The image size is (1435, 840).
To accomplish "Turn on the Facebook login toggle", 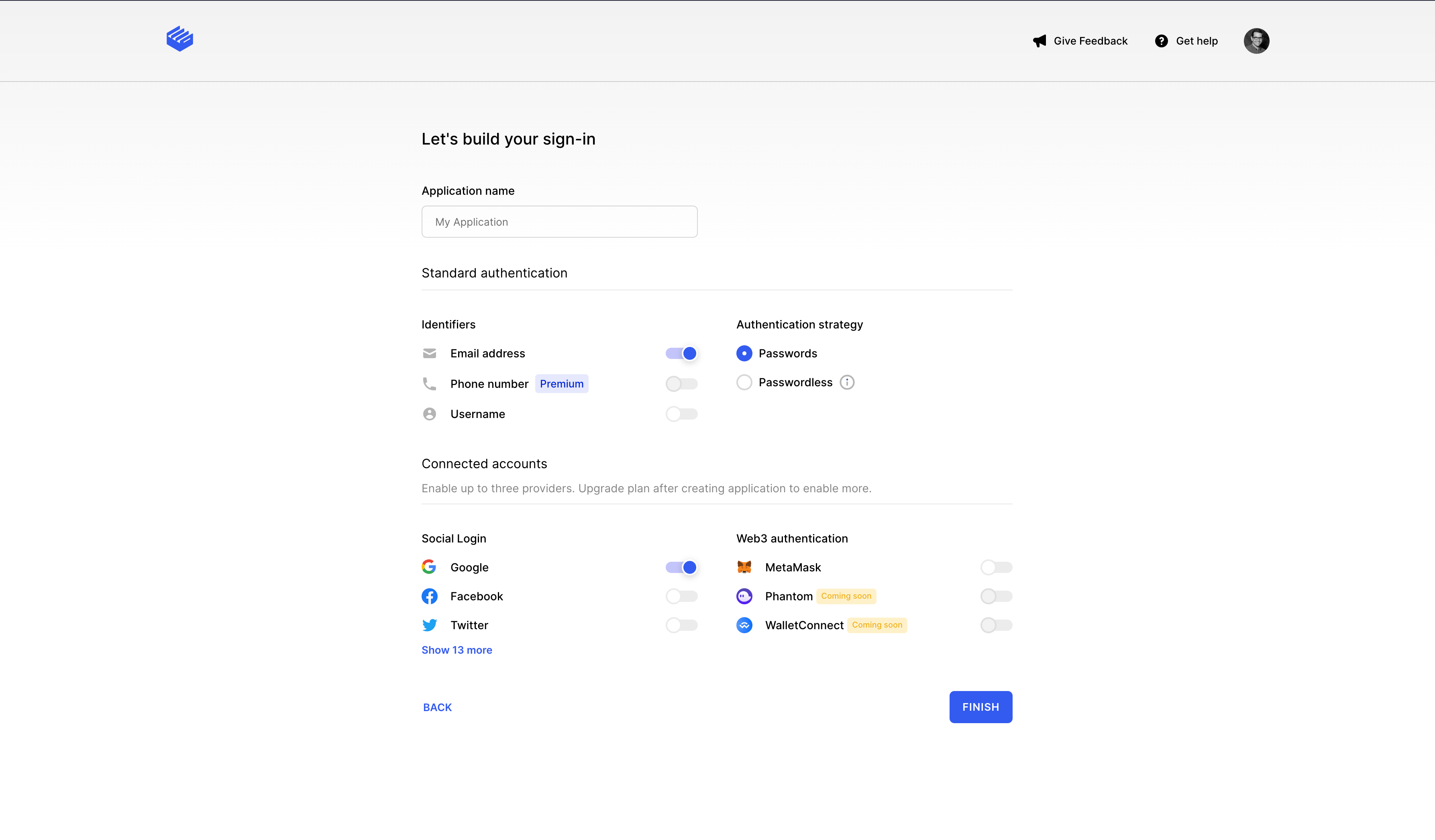I will pos(681,596).
